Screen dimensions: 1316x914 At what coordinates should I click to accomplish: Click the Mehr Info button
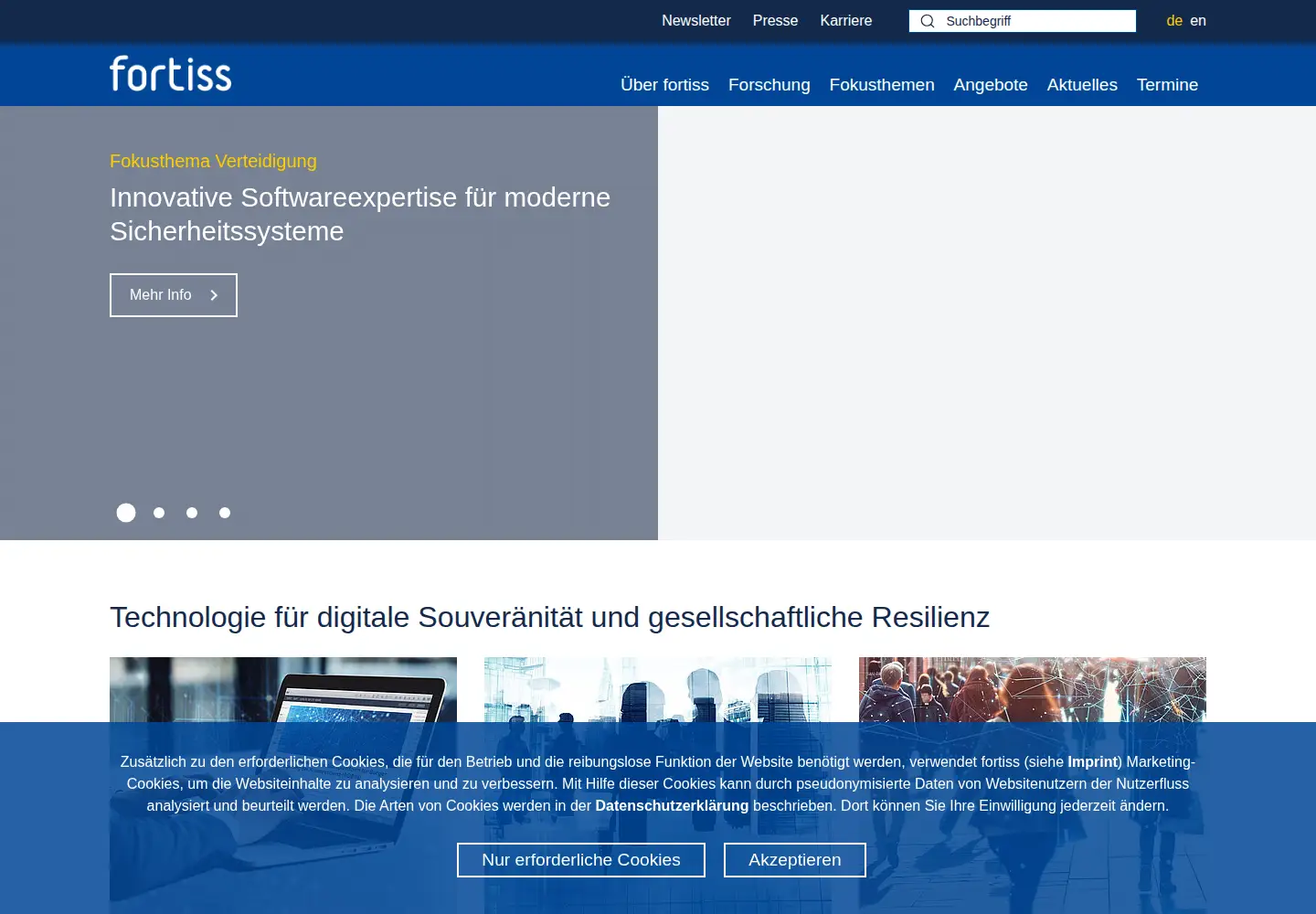click(x=174, y=295)
